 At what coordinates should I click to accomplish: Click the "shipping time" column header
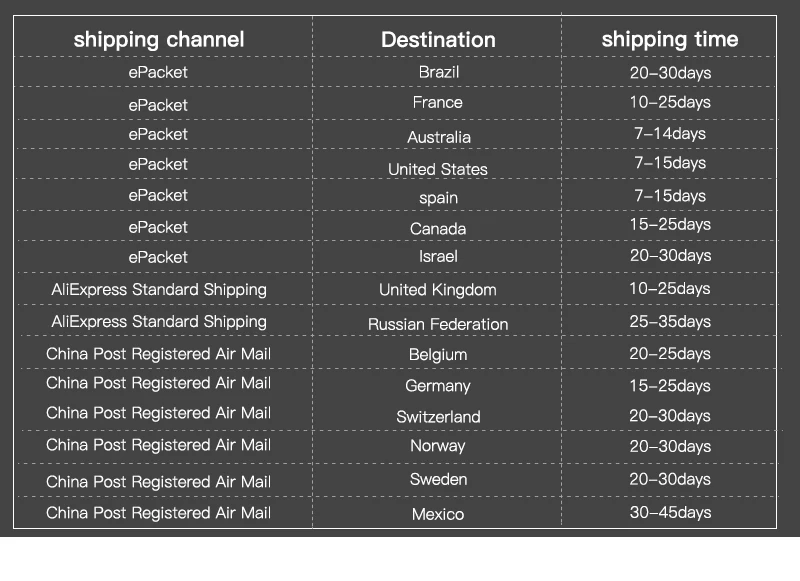pyautogui.click(x=669, y=40)
